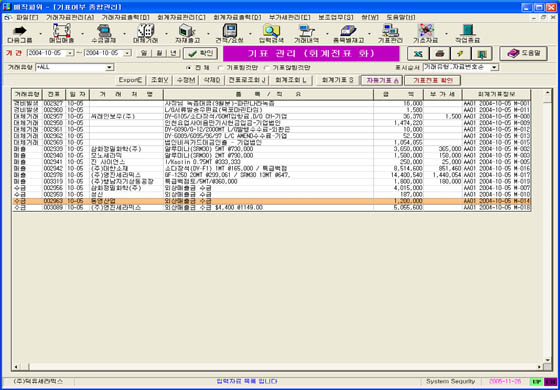Click the 회계기표 S button
This screenshot has width=560, height=390.
[x=338, y=80]
